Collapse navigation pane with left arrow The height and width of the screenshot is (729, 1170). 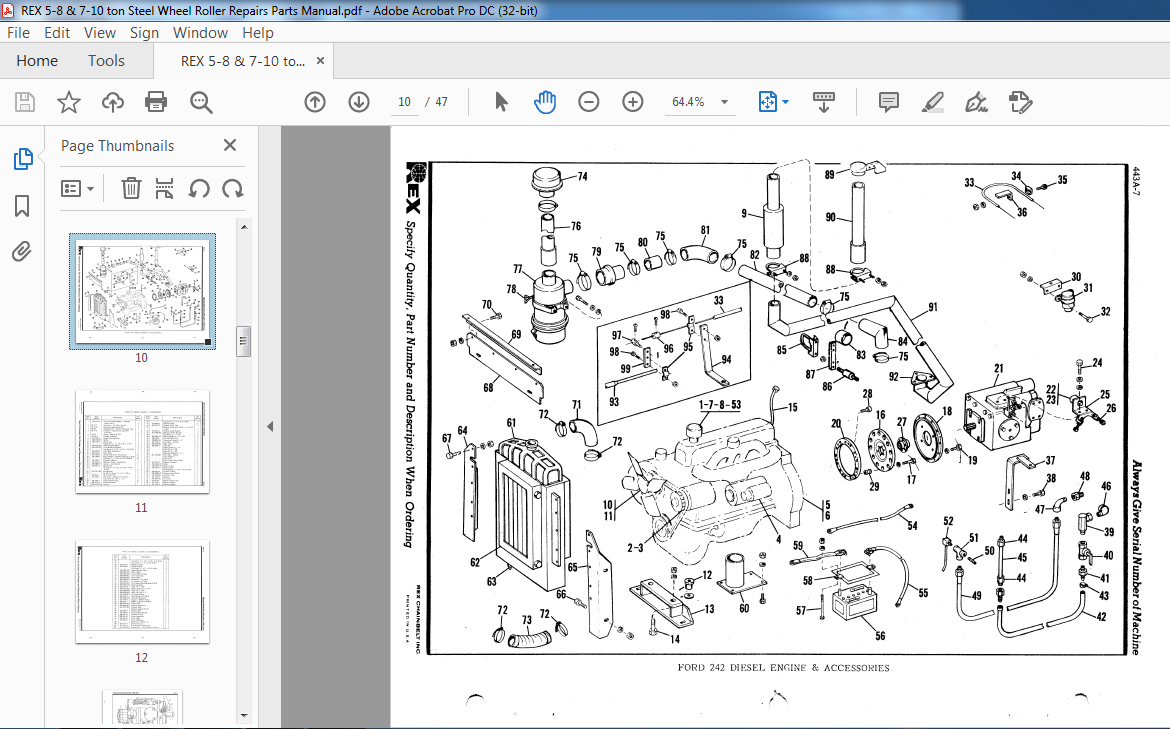coord(270,427)
